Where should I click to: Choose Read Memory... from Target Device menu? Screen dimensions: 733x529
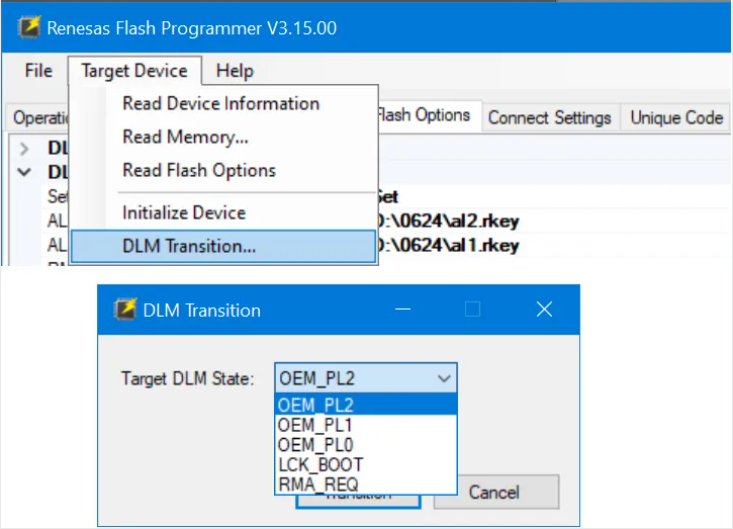pos(185,137)
